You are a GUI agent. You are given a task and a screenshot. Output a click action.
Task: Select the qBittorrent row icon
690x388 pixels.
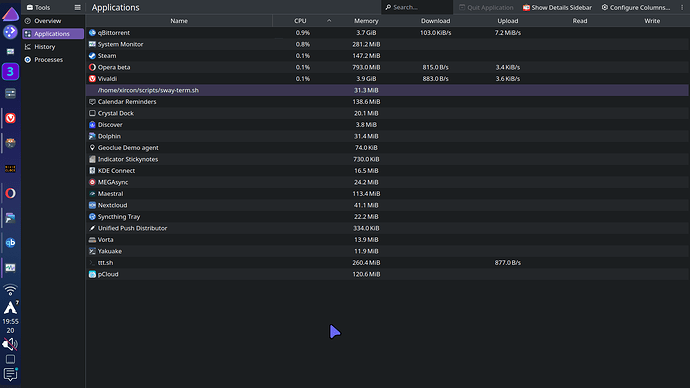92,33
